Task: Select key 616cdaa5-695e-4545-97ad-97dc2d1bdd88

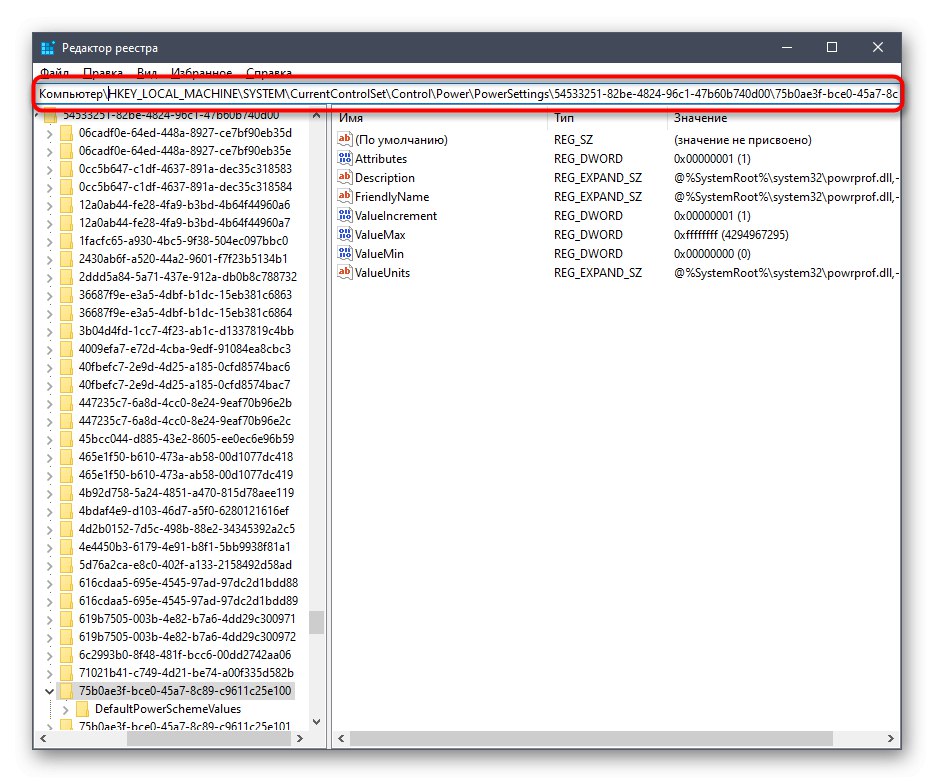Action: coord(188,582)
